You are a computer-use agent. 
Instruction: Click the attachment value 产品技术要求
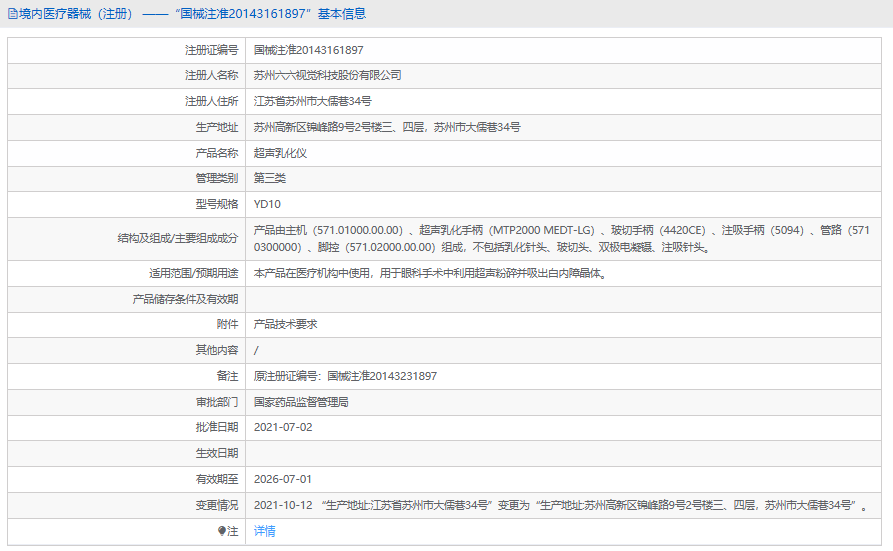click(285, 325)
